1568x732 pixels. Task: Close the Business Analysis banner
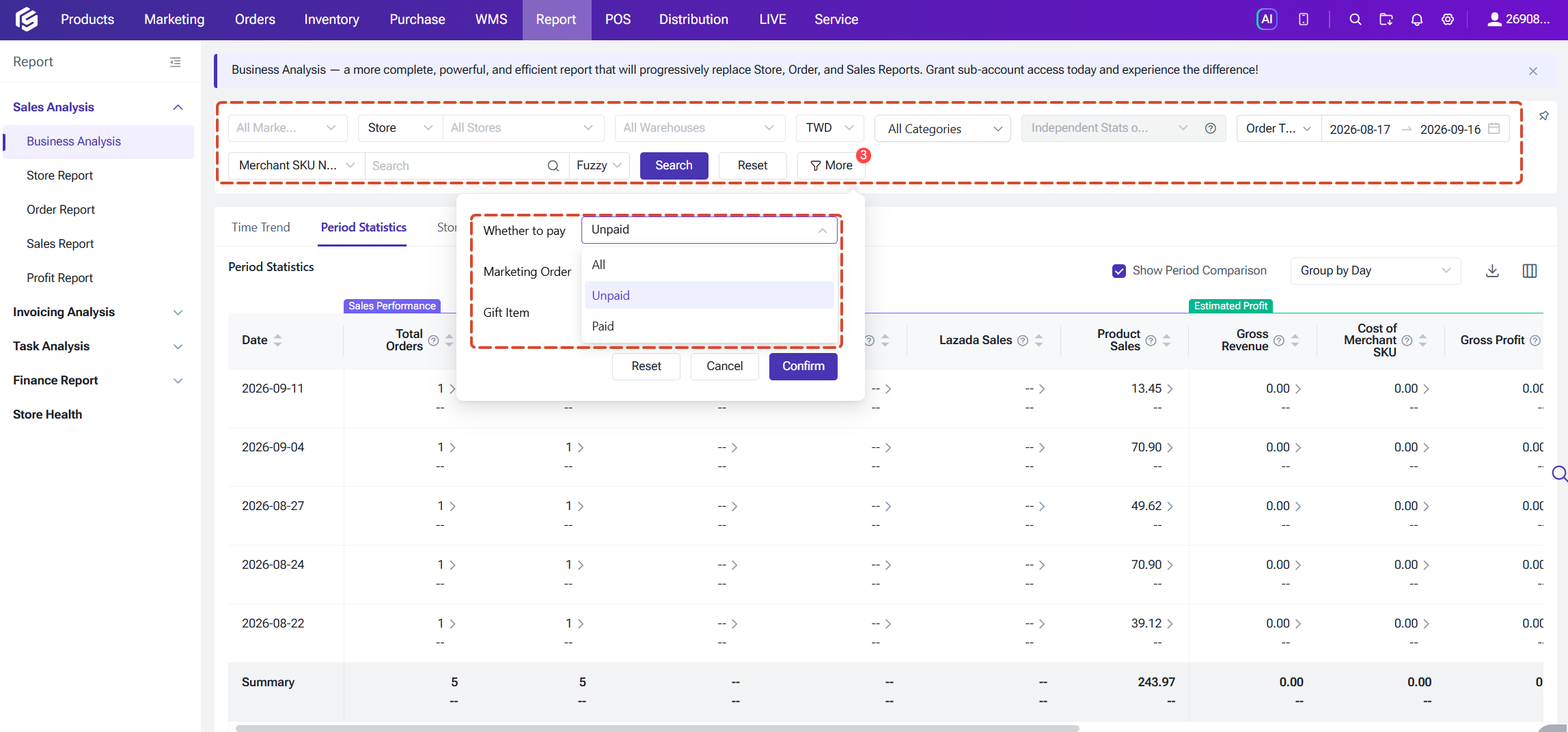pos(1533,71)
